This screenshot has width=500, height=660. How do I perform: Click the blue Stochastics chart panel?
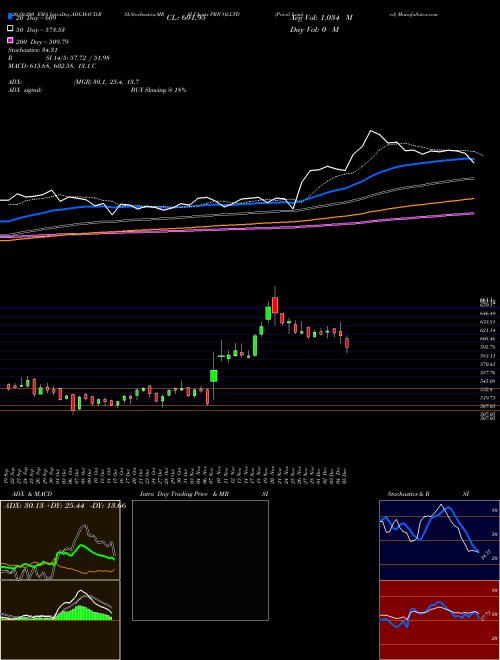[x=439, y=540]
